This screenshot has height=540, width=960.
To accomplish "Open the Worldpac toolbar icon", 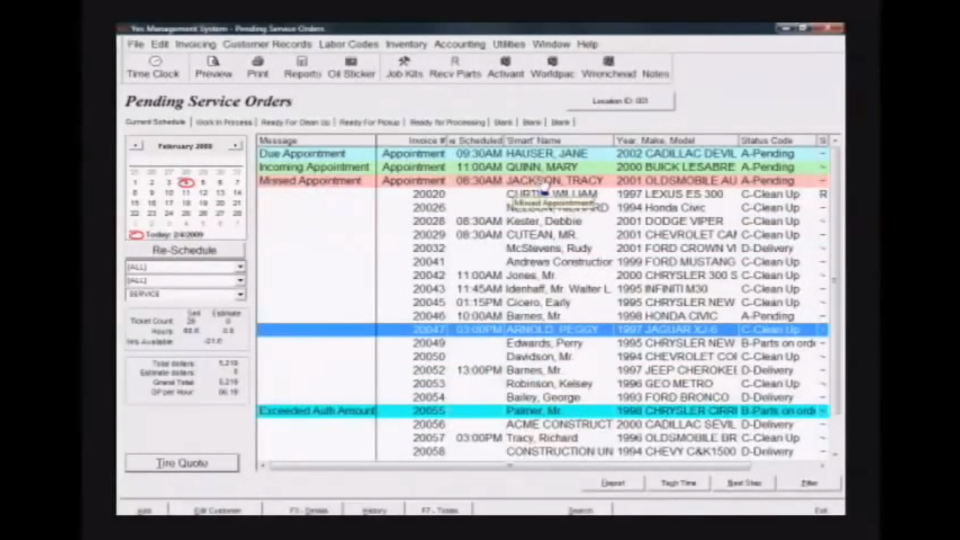I will 552,67.
